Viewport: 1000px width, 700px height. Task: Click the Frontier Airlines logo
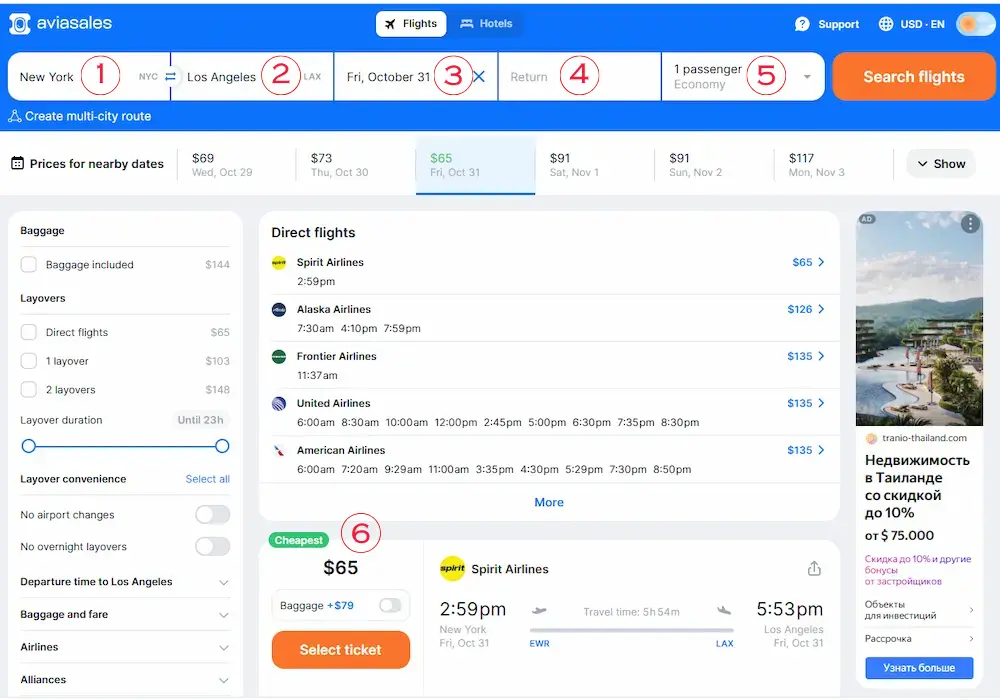[279, 357]
